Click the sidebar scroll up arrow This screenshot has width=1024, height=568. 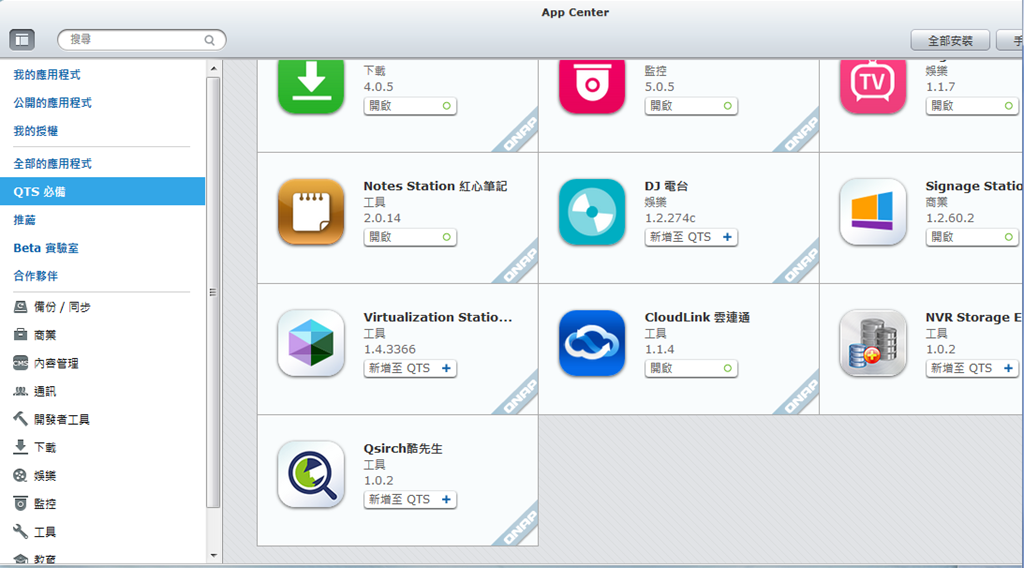214,68
